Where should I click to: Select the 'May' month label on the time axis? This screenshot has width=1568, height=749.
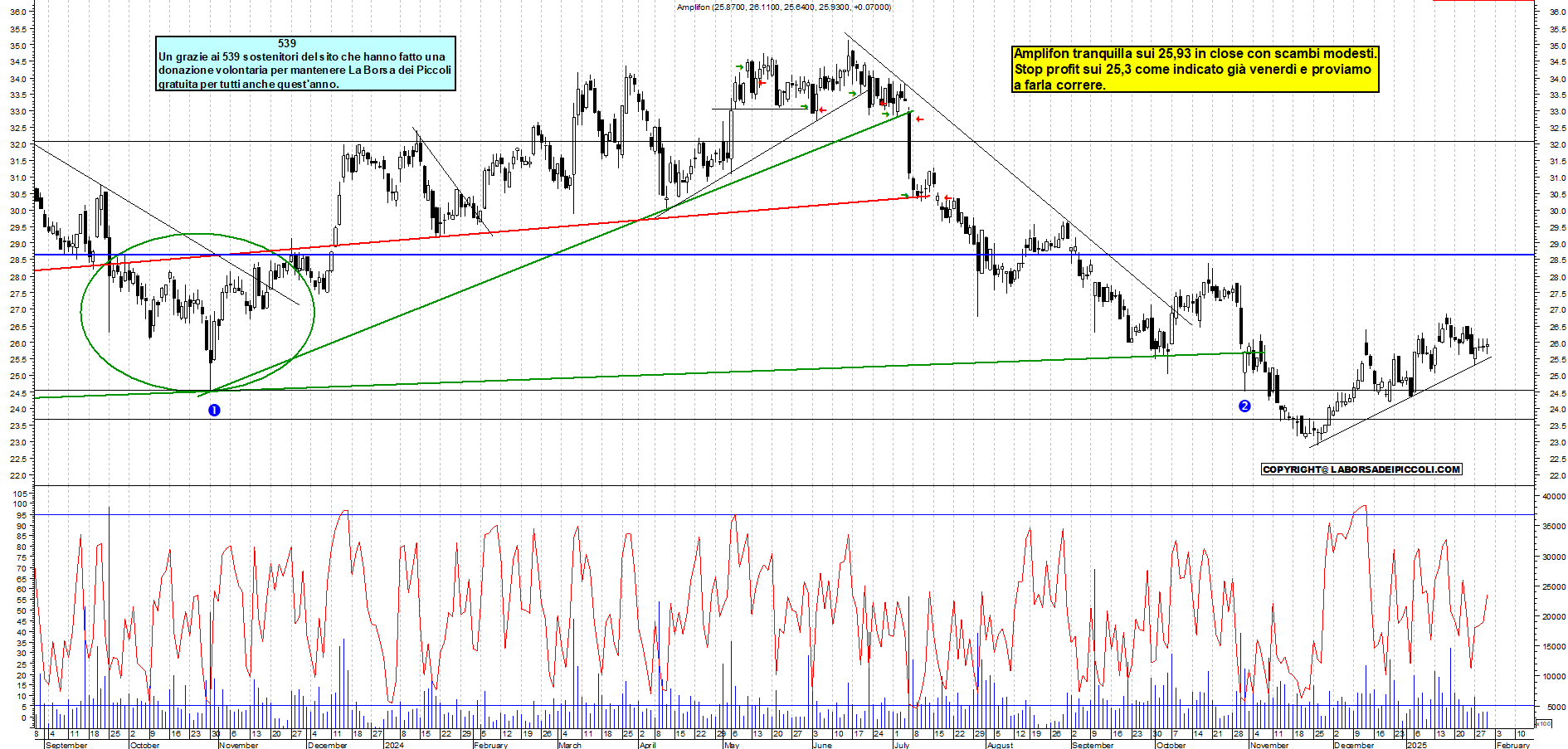[732, 745]
